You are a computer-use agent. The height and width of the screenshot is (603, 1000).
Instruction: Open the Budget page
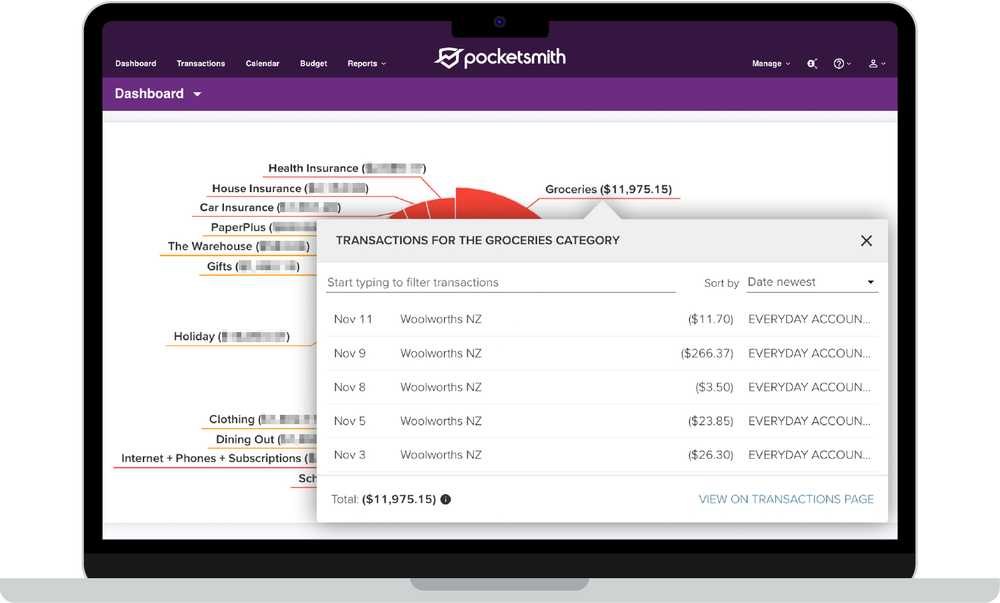(x=314, y=64)
